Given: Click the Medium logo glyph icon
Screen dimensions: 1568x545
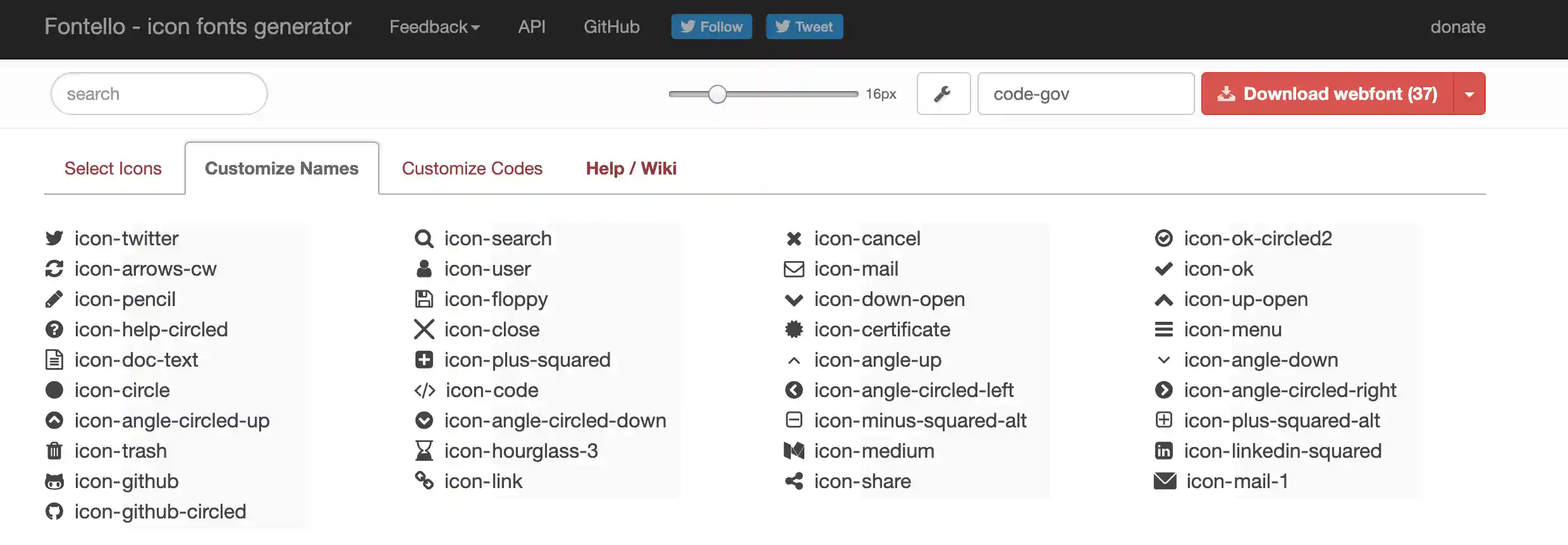Looking at the screenshot, I should (793, 451).
